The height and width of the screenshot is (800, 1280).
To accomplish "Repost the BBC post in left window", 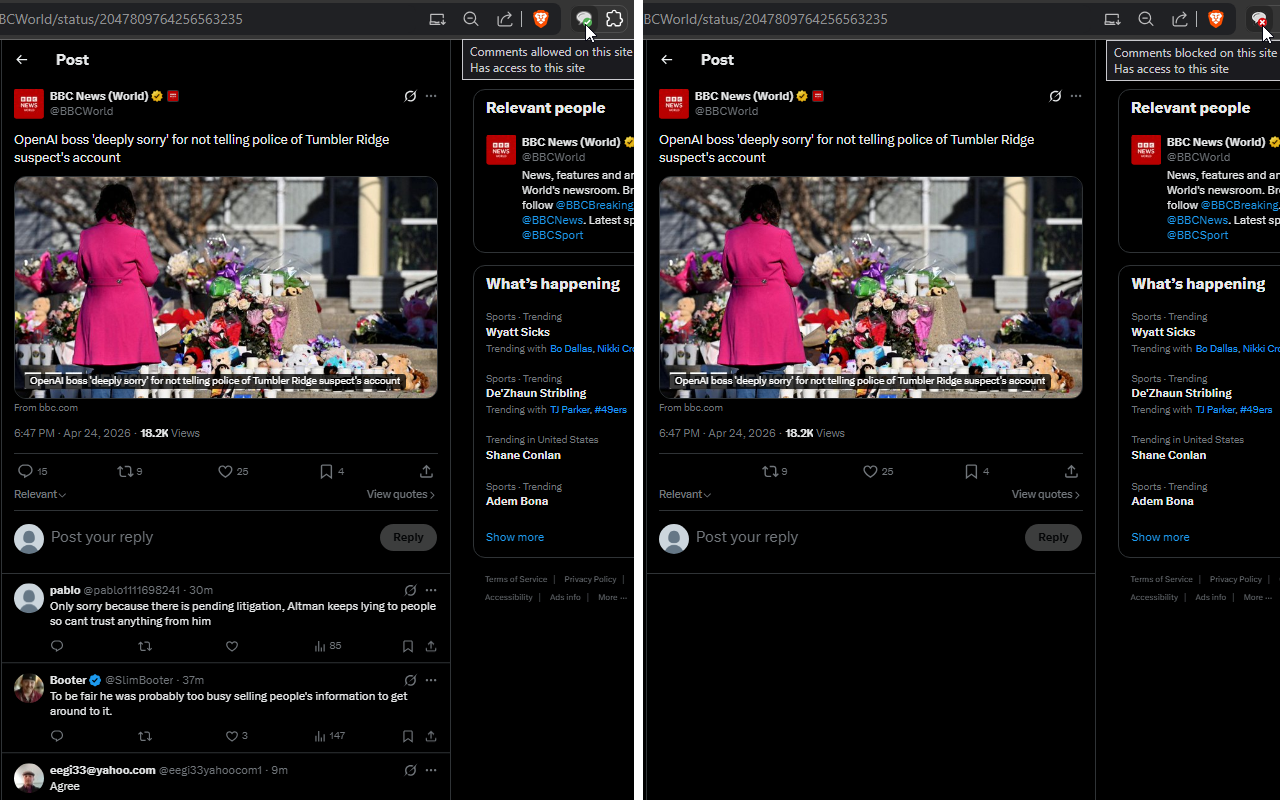I will point(130,471).
